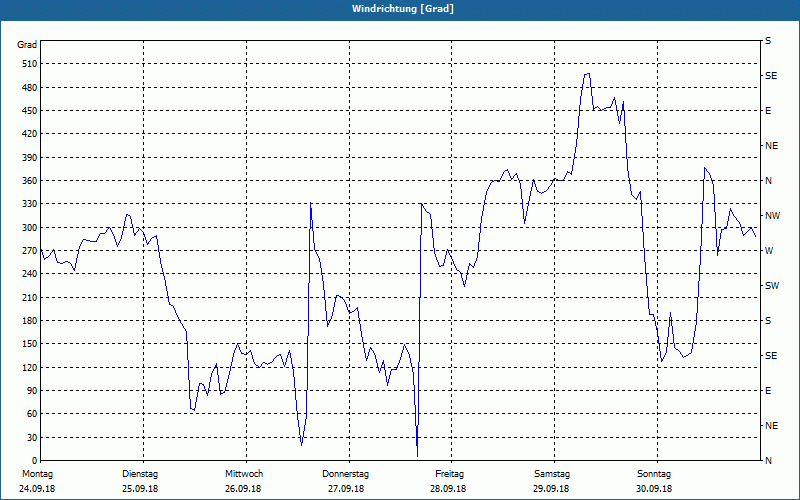Select the 270 degree axis label
The image size is (800, 500).
point(30,251)
